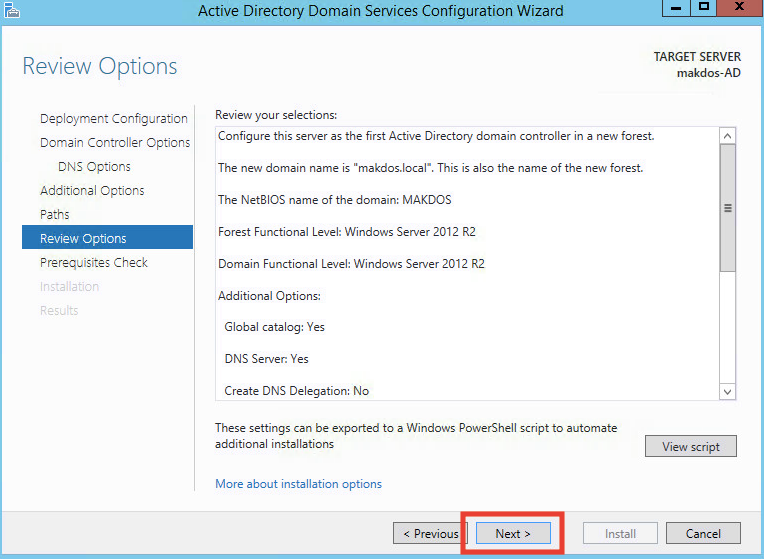This screenshot has width=764, height=559.
Task: Click the 'Configure this server as the first' line
Action: (436, 136)
